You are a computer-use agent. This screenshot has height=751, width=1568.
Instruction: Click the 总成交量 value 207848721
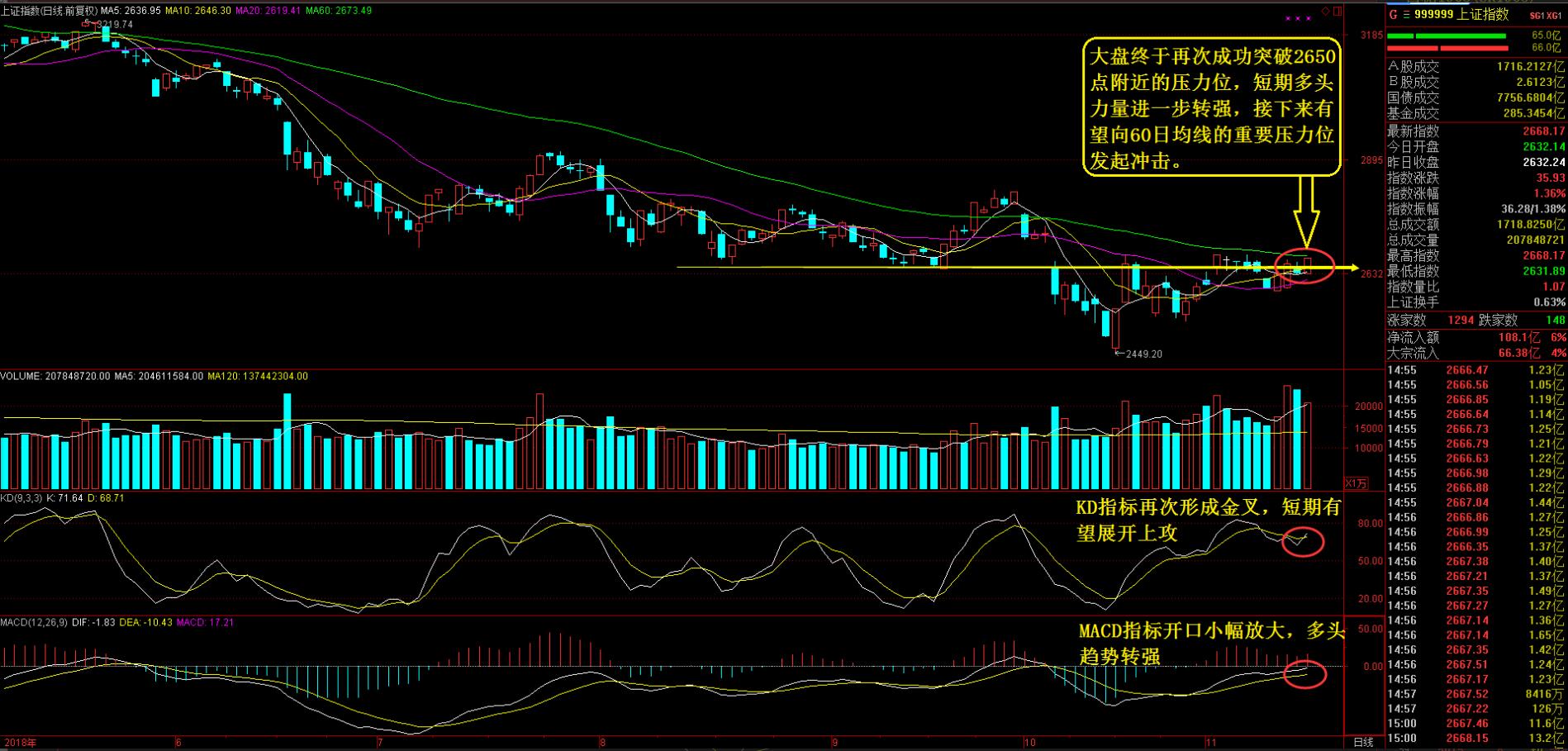pos(1536,240)
